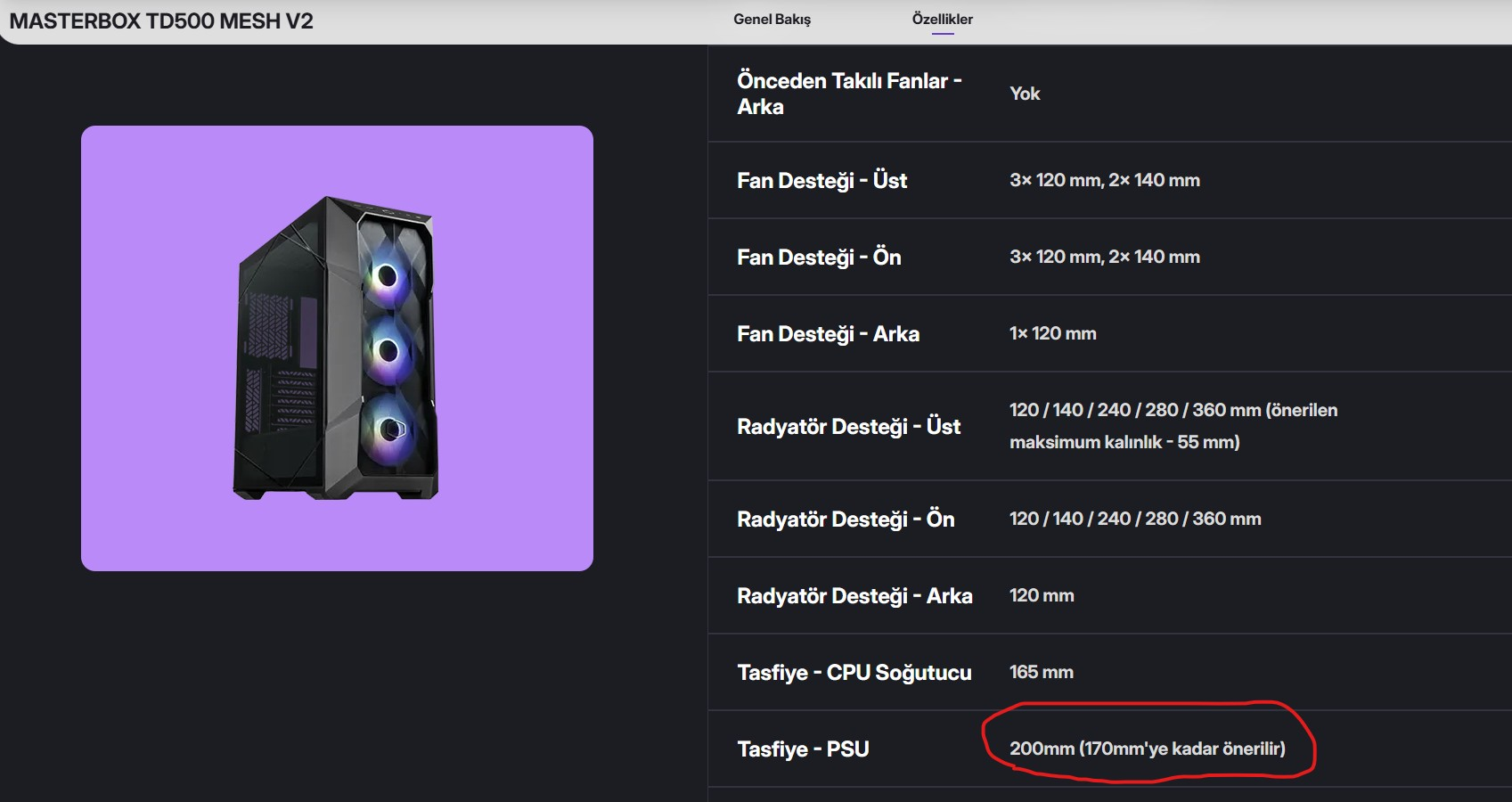Click the MASTERBOX TD500 MESH V2 title

click(x=161, y=21)
